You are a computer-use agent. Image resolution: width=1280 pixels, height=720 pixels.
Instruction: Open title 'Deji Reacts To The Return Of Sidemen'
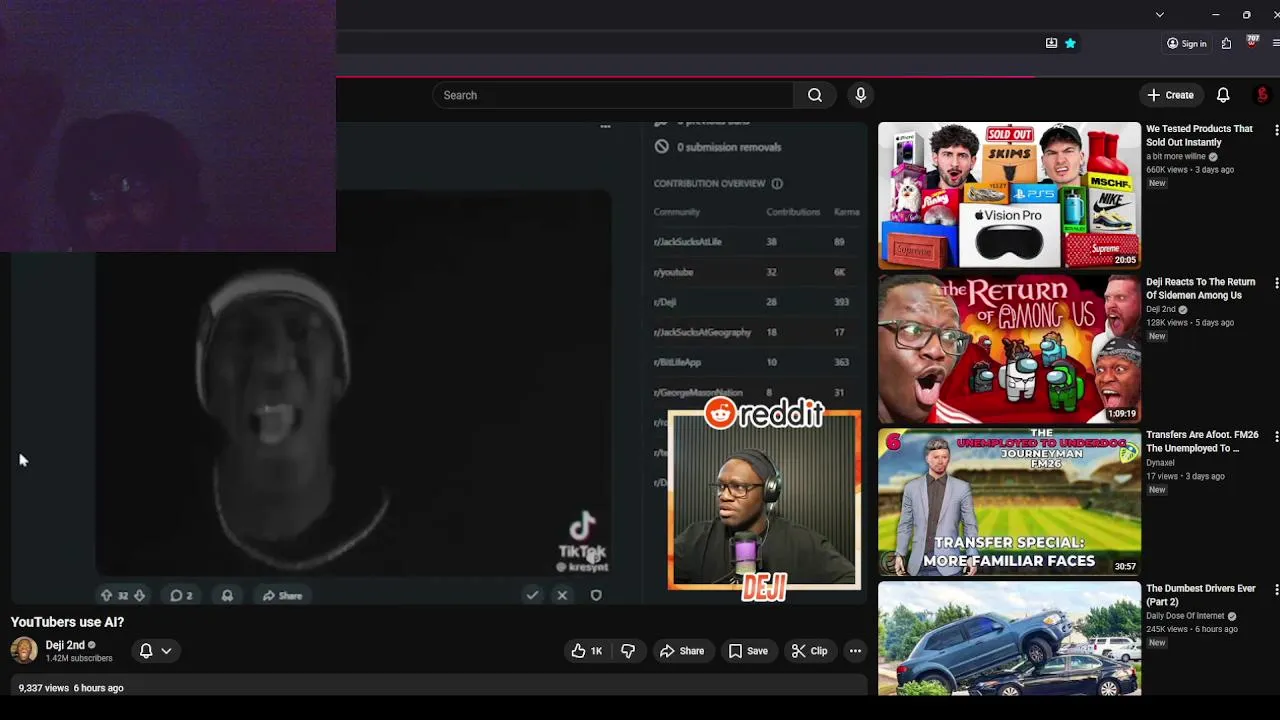[x=1200, y=288]
